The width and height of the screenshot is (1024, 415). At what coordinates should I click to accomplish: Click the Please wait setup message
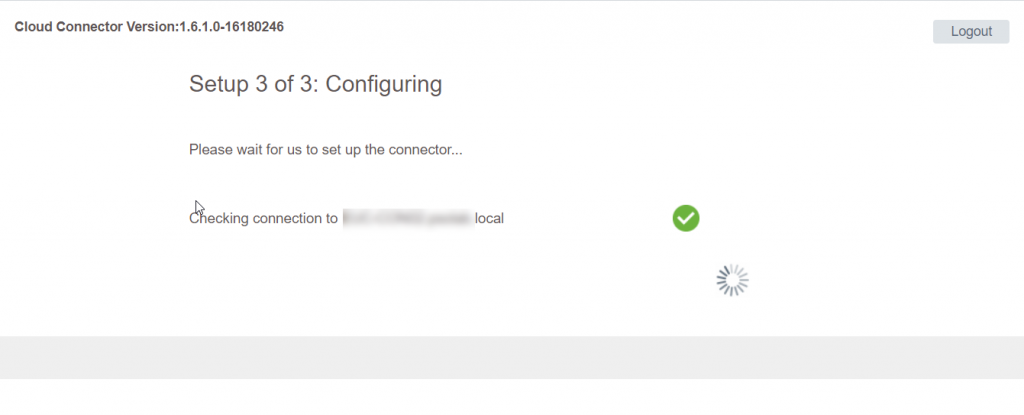(325, 150)
